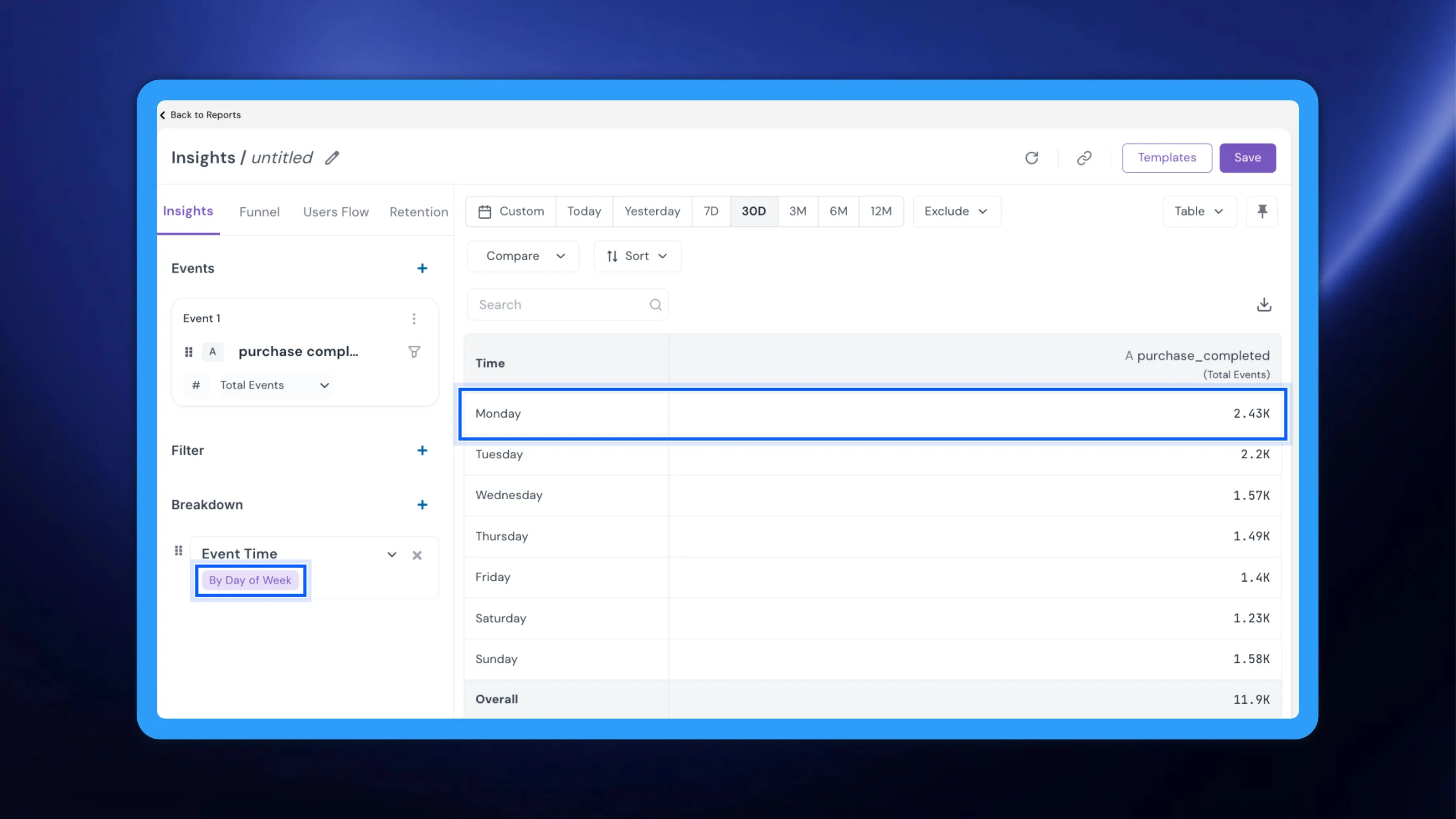Click the untitled report name
Screen dimensions: 1456x819
[282, 157]
